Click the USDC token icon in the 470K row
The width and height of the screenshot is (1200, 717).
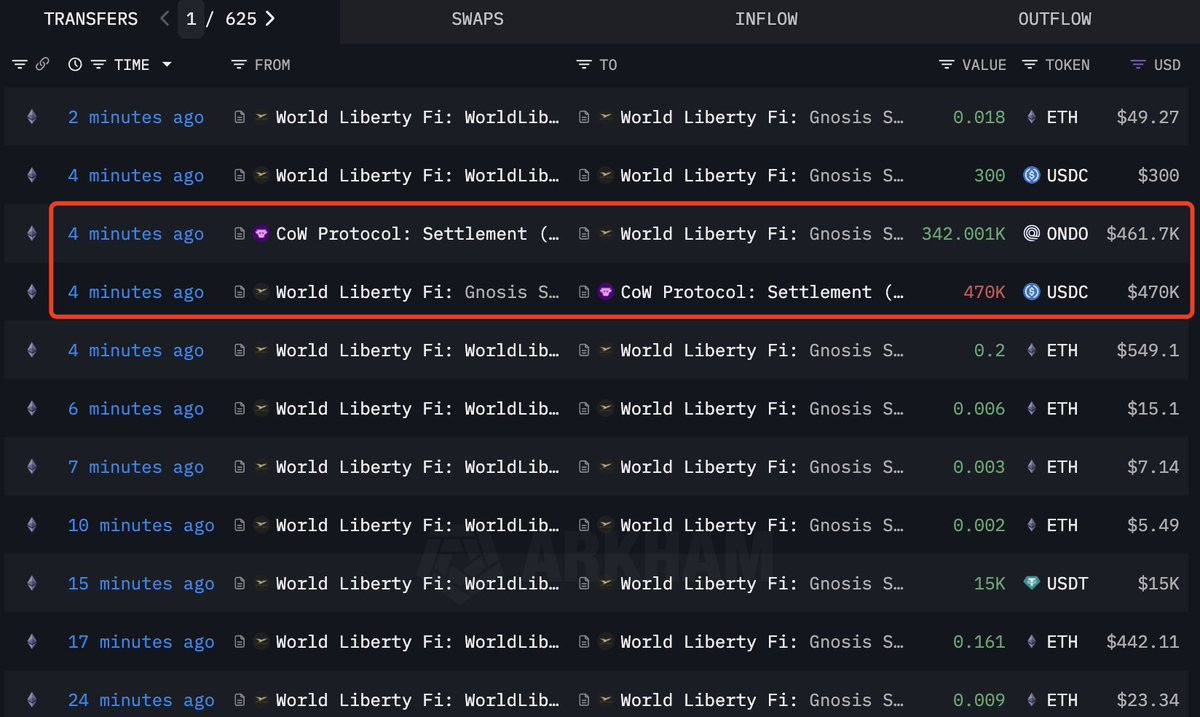(x=1031, y=292)
